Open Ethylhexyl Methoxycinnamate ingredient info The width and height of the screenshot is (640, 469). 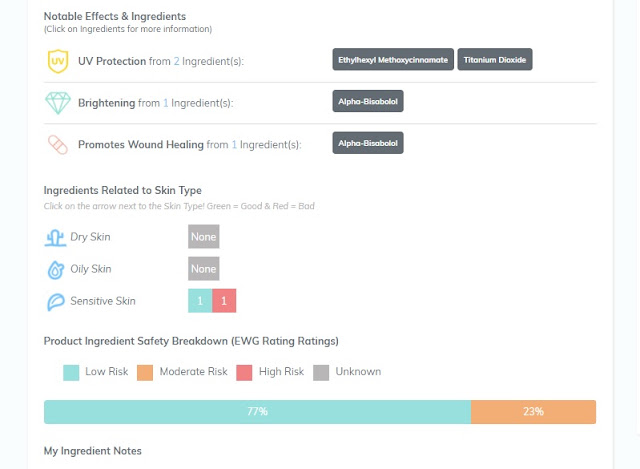point(393,60)
